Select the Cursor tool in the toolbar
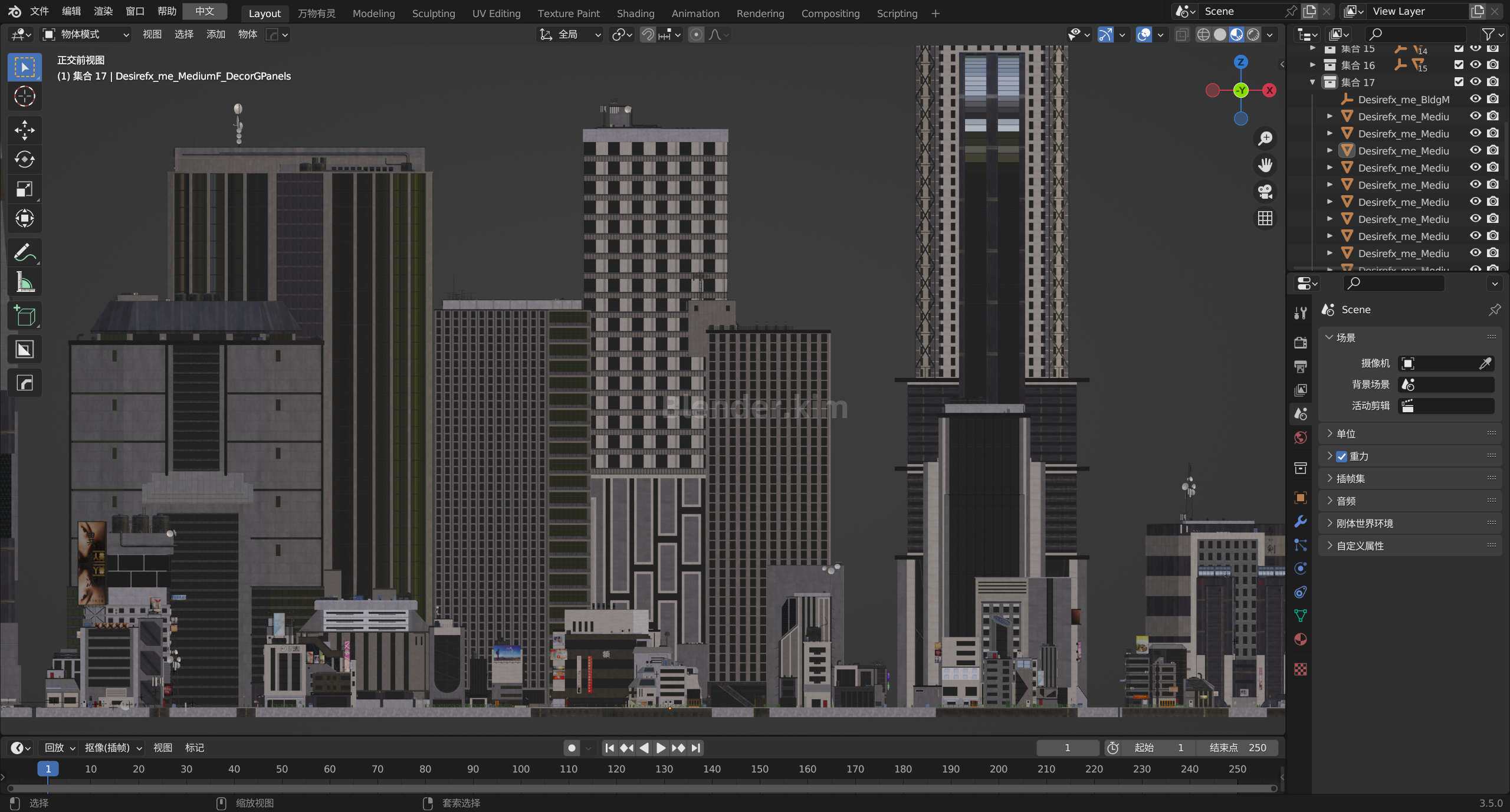This screenshot has height=812, width=1510. (x=24, y=96)
